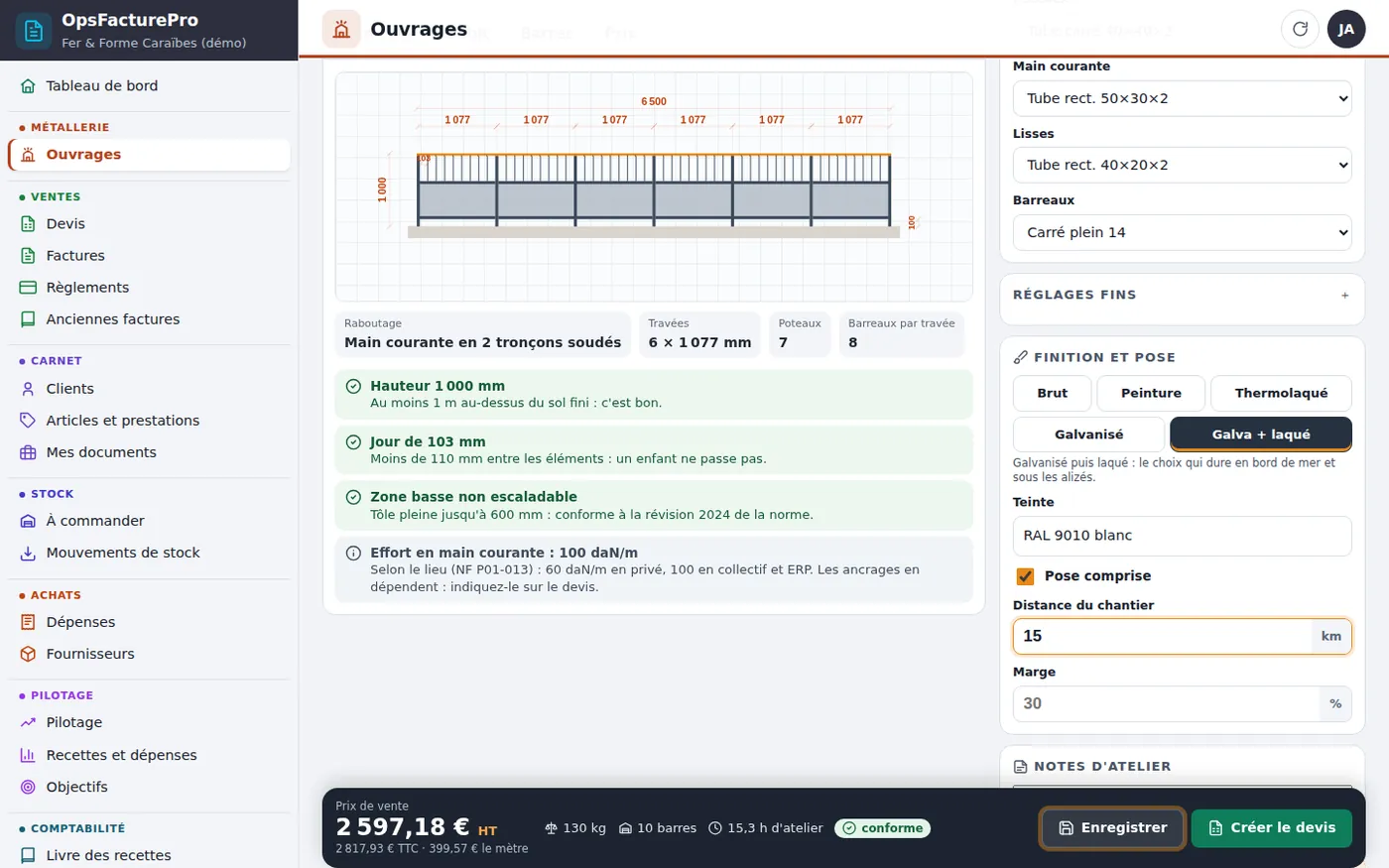Image resolution: width=1389 pixels, height=868 pixels.
Task: Click the conforme status badge
Action: (882, 828)
